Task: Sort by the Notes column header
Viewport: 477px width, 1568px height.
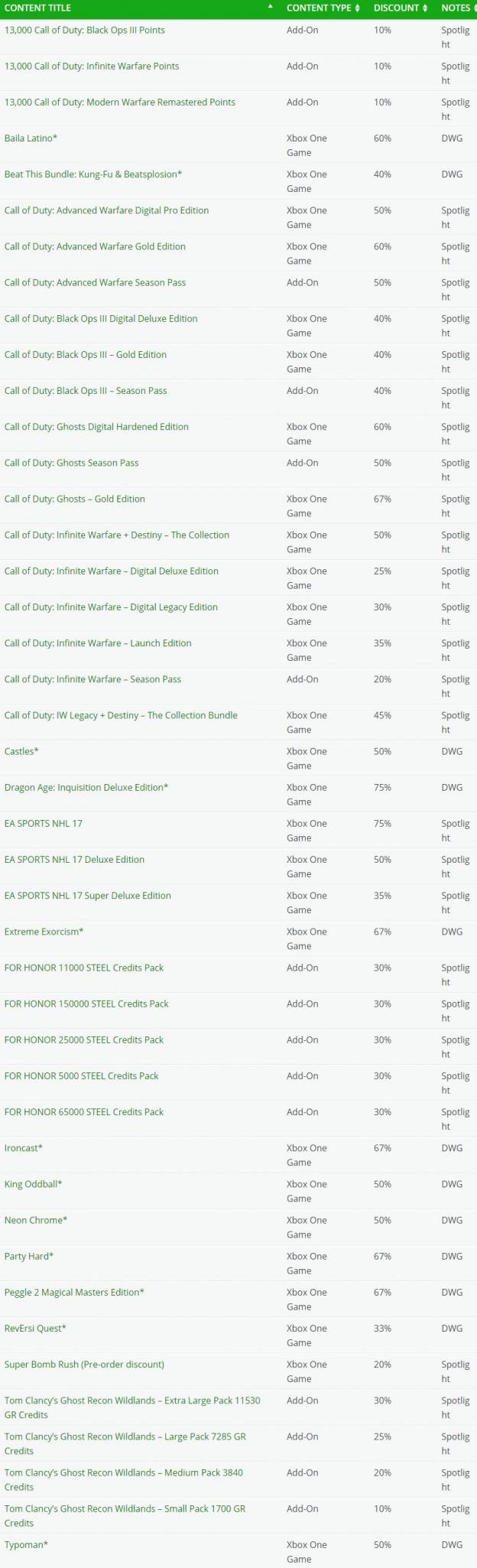Action: 456,8
